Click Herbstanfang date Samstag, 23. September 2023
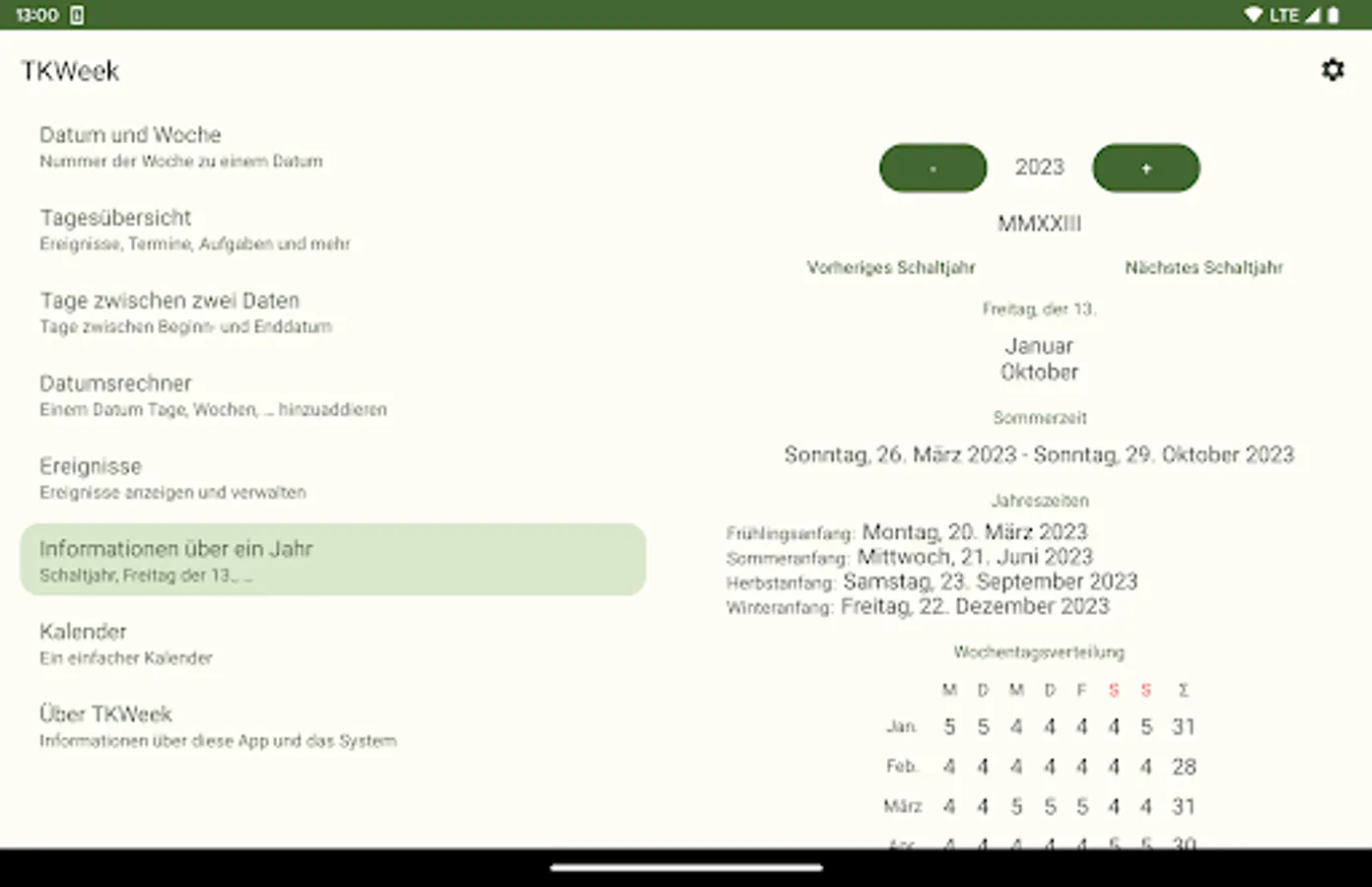Screen dimensions: 1372x887 990,581
